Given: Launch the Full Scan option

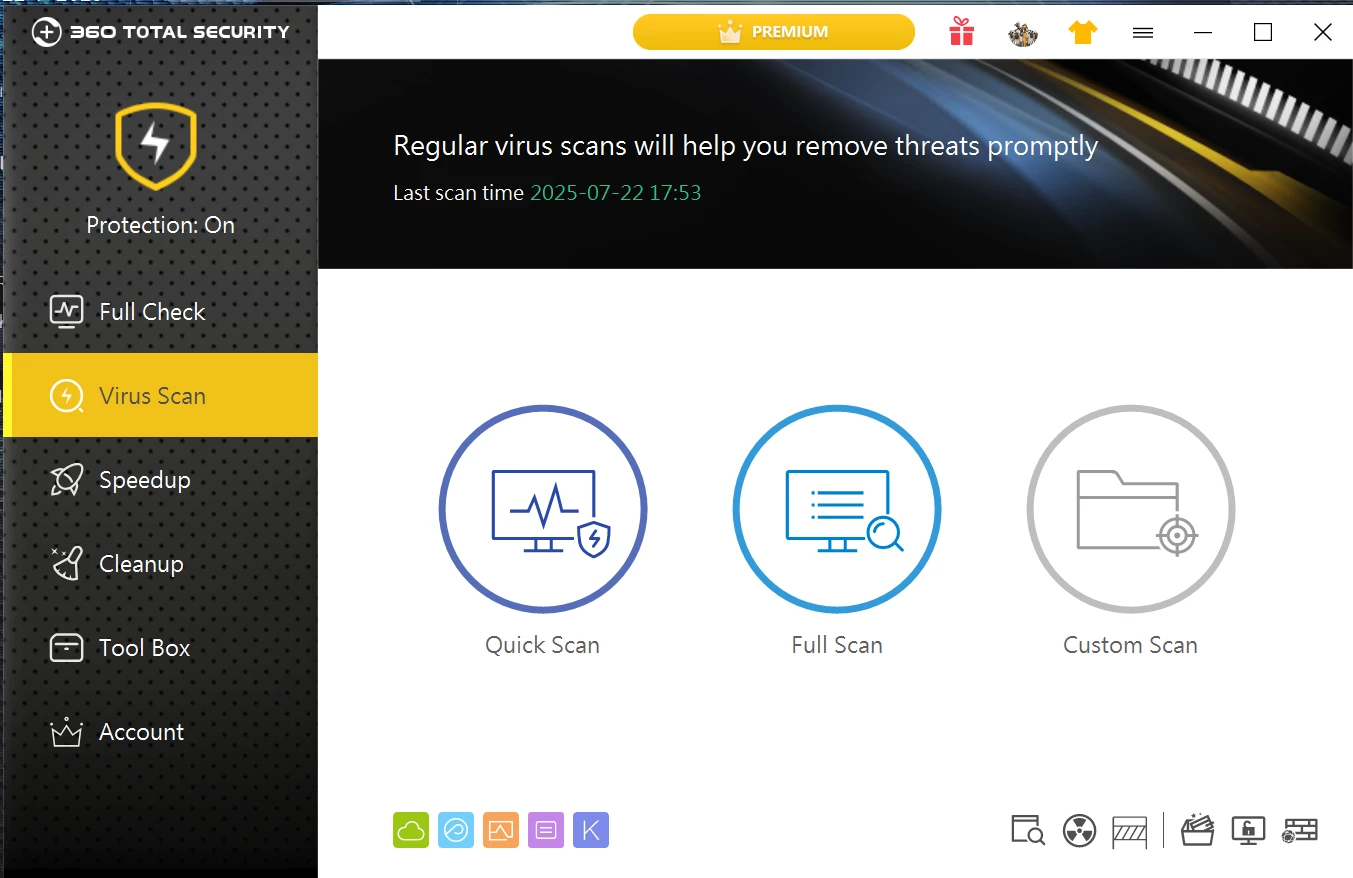Looking at the screenshot, I should pyautogui.click(x=837, y=509).
